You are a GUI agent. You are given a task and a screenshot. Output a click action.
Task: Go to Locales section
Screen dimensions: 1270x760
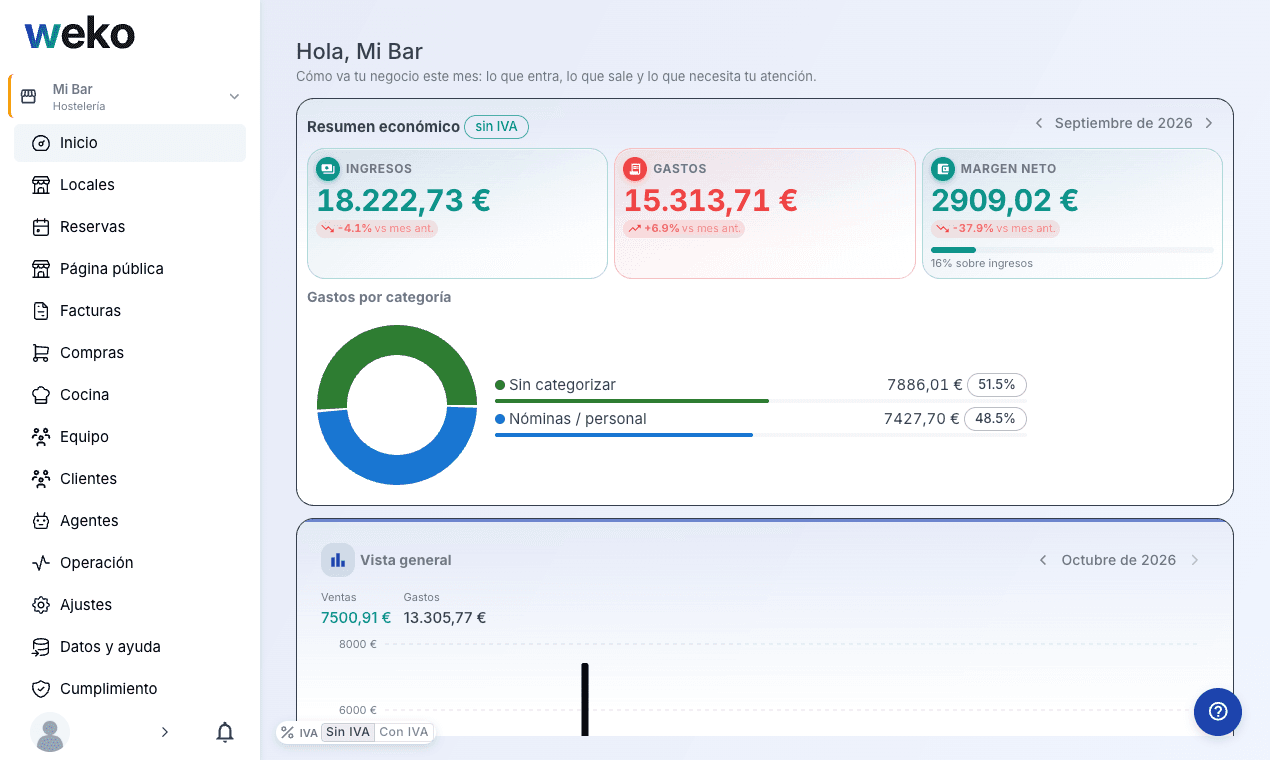(x=130, y=185)
